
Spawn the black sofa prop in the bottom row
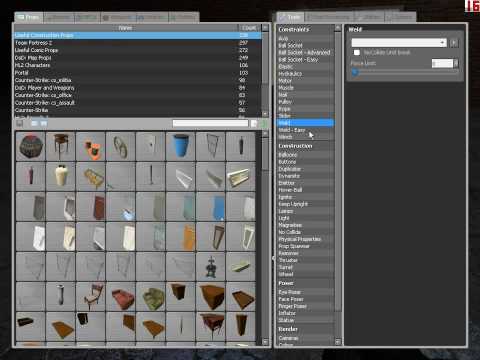[31, 326]
